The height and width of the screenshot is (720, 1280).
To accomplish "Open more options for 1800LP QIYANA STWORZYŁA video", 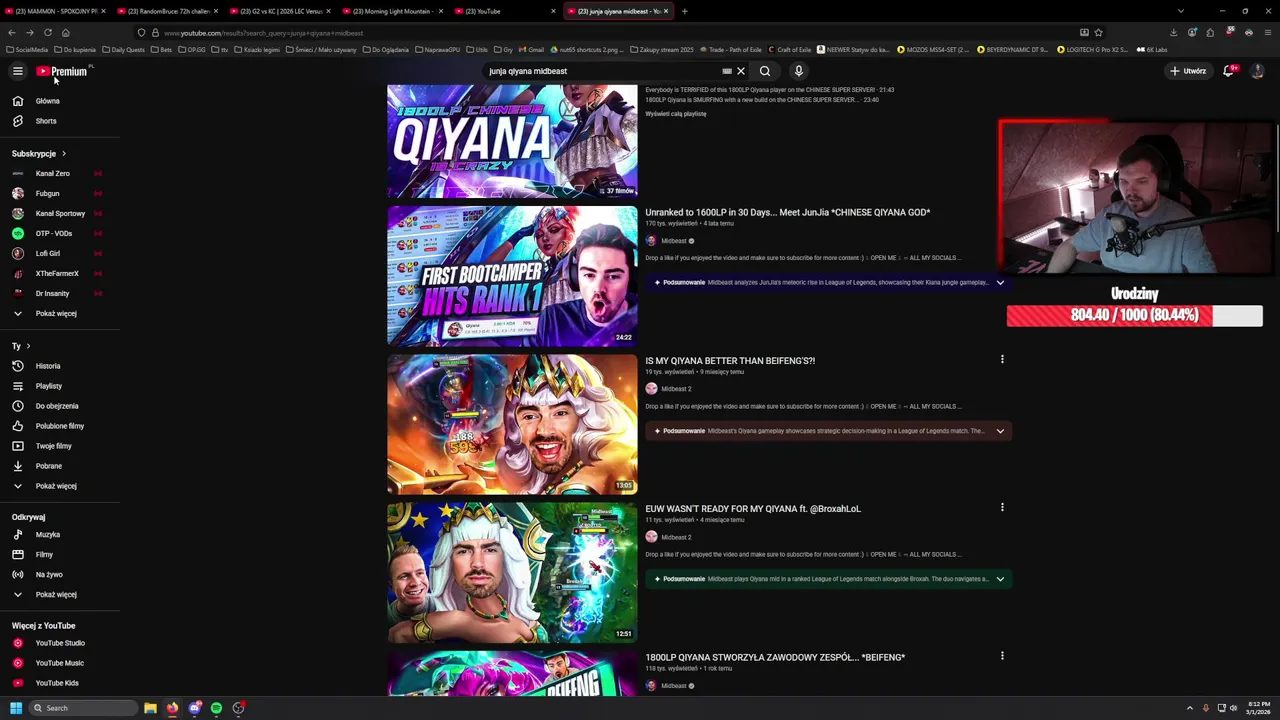I will pyautogui.click(x=1002, y=656).
